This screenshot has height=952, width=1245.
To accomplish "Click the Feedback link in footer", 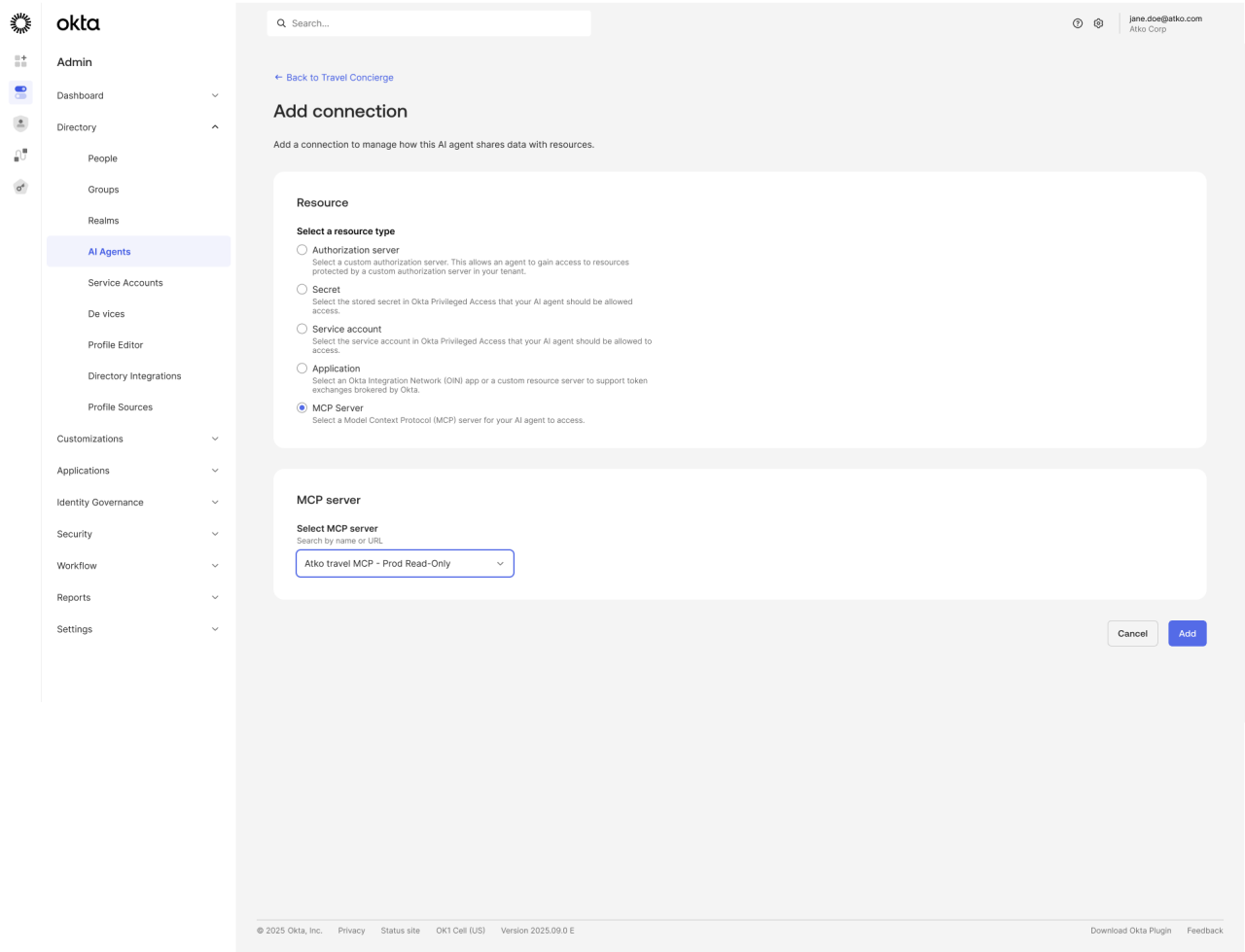I will 1205,930.
